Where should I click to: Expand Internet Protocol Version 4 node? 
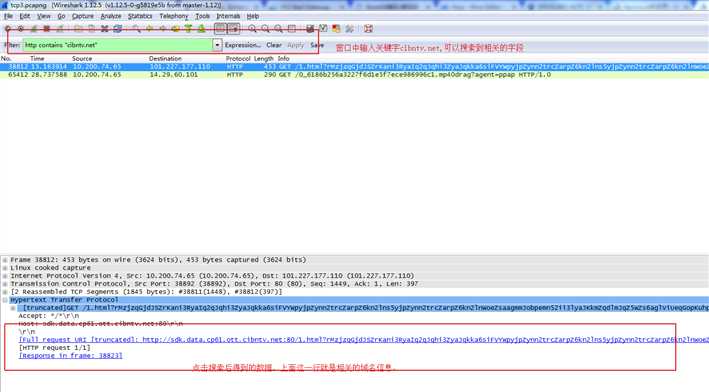(5, 276)
